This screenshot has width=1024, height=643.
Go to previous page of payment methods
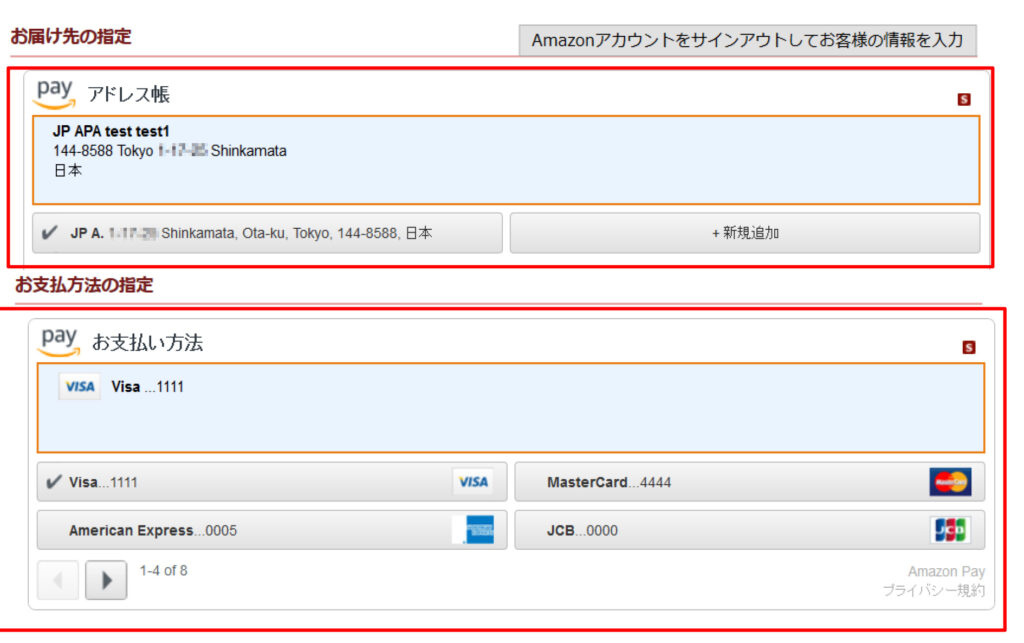pyautogui.click(x=58, y=580)
